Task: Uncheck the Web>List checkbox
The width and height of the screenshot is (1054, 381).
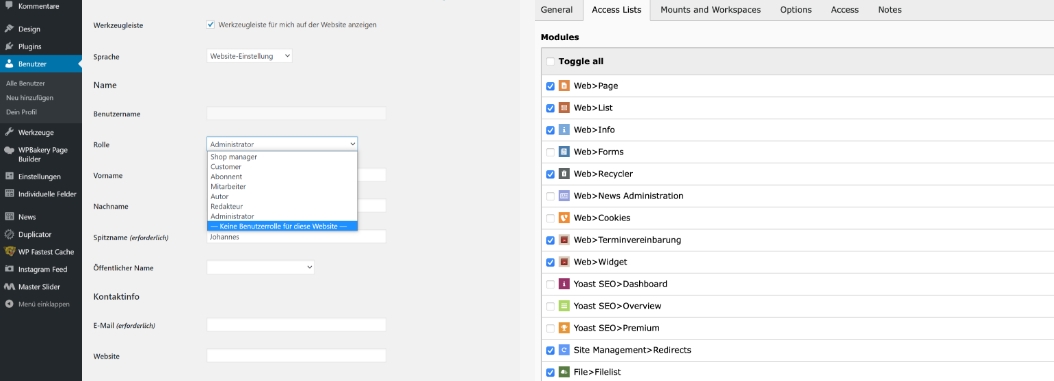Action: pyautogui.click(x=551, y=108)
